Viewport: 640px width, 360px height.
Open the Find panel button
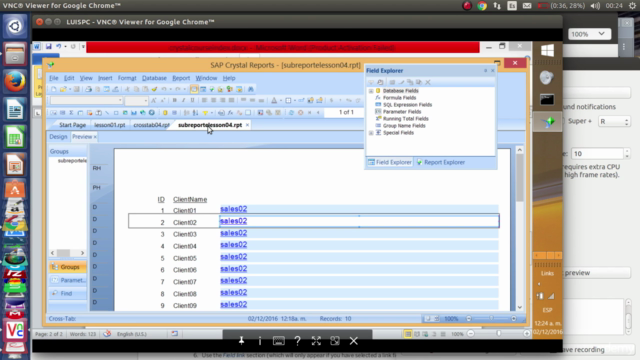point(67,293)
